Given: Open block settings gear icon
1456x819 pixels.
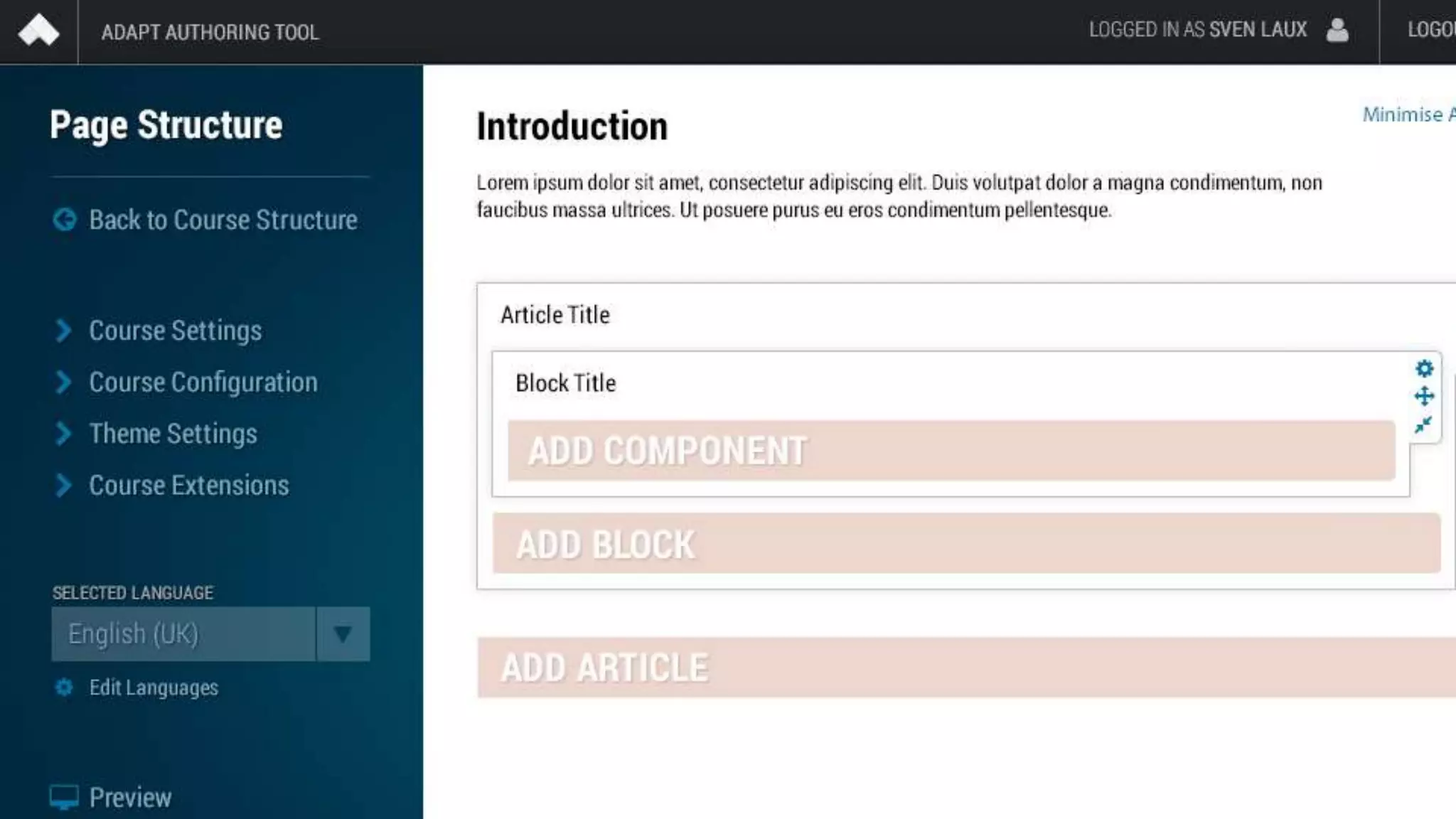Looking at the screenshot, I should pos(1424,368).
